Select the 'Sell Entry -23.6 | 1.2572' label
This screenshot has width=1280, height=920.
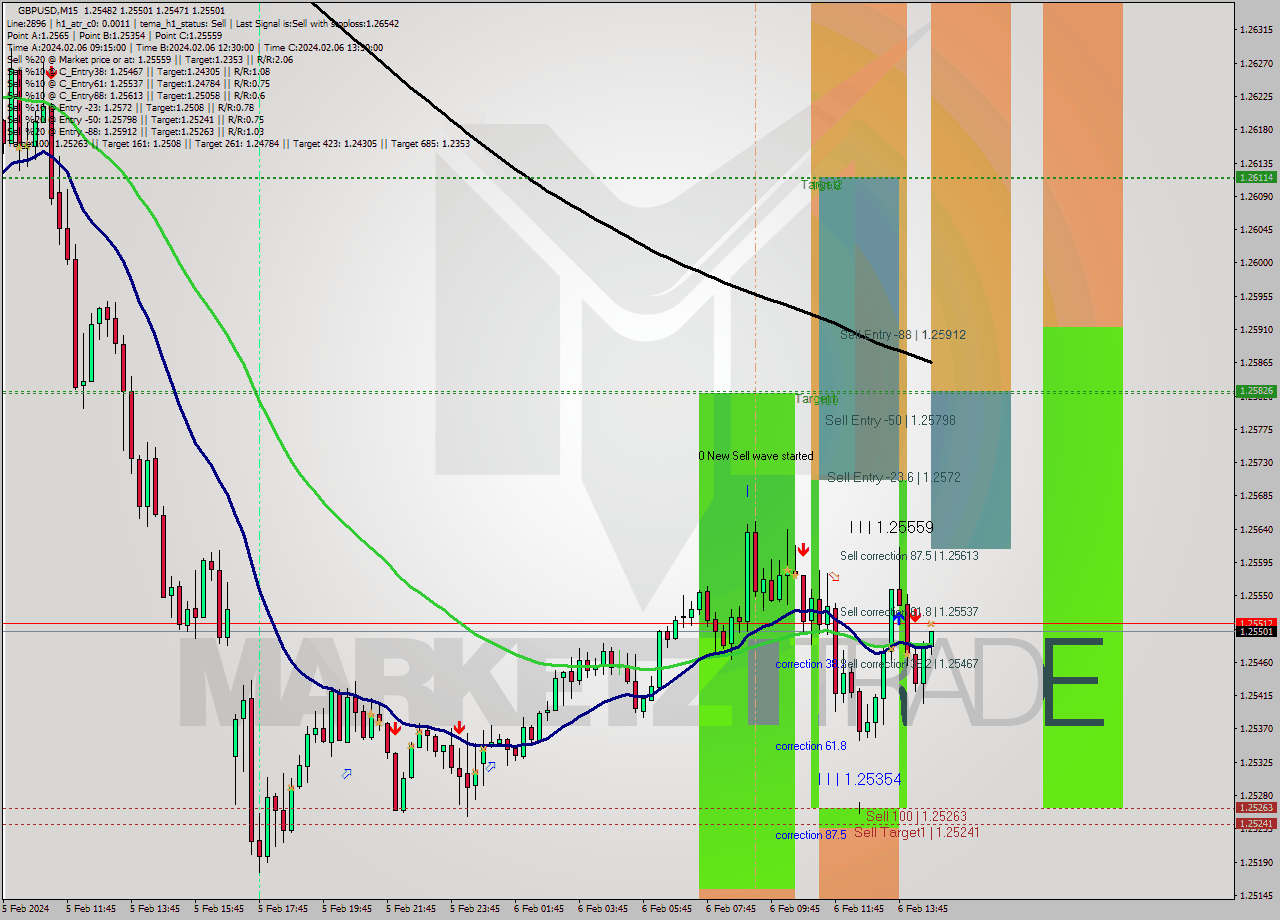point(894,478)
